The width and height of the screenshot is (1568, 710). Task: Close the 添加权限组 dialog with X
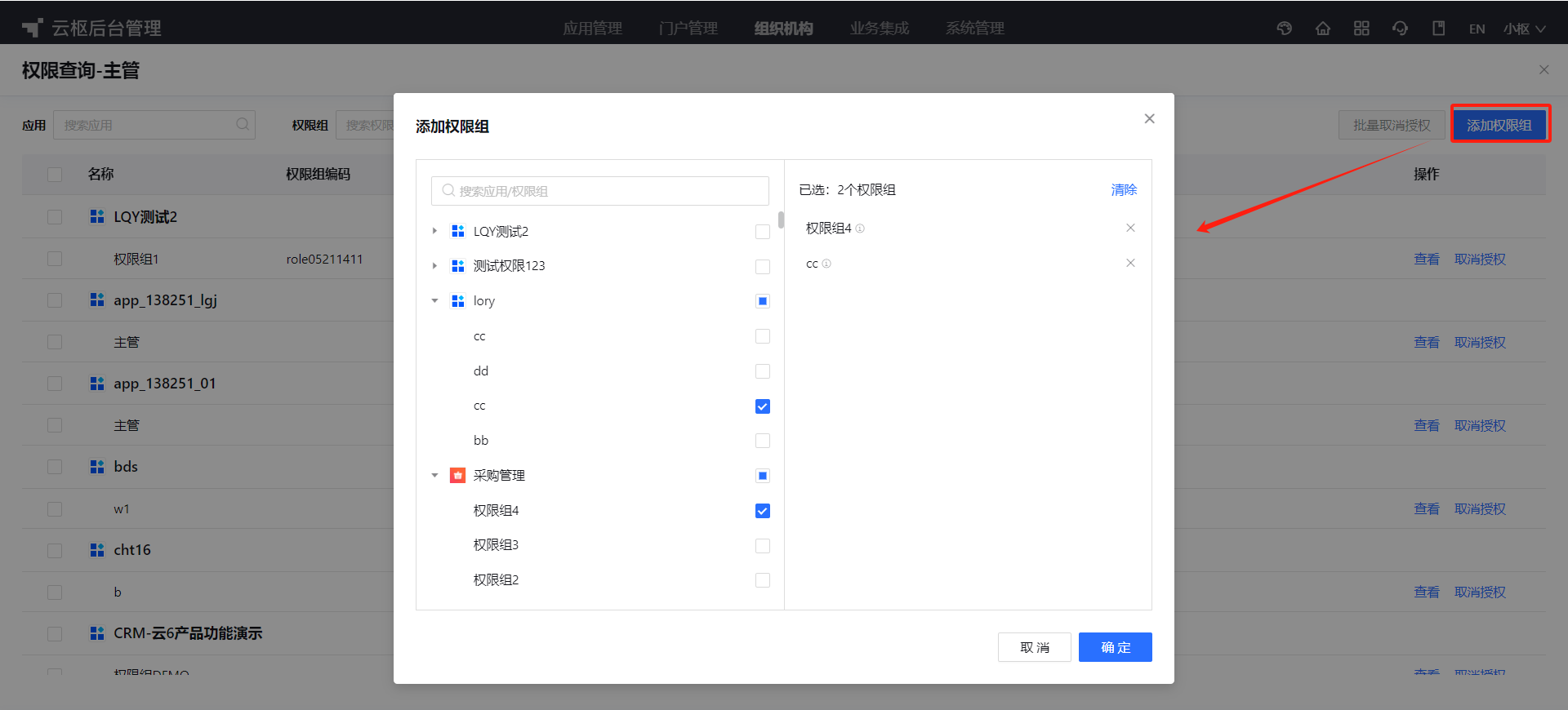[1149, 118]
